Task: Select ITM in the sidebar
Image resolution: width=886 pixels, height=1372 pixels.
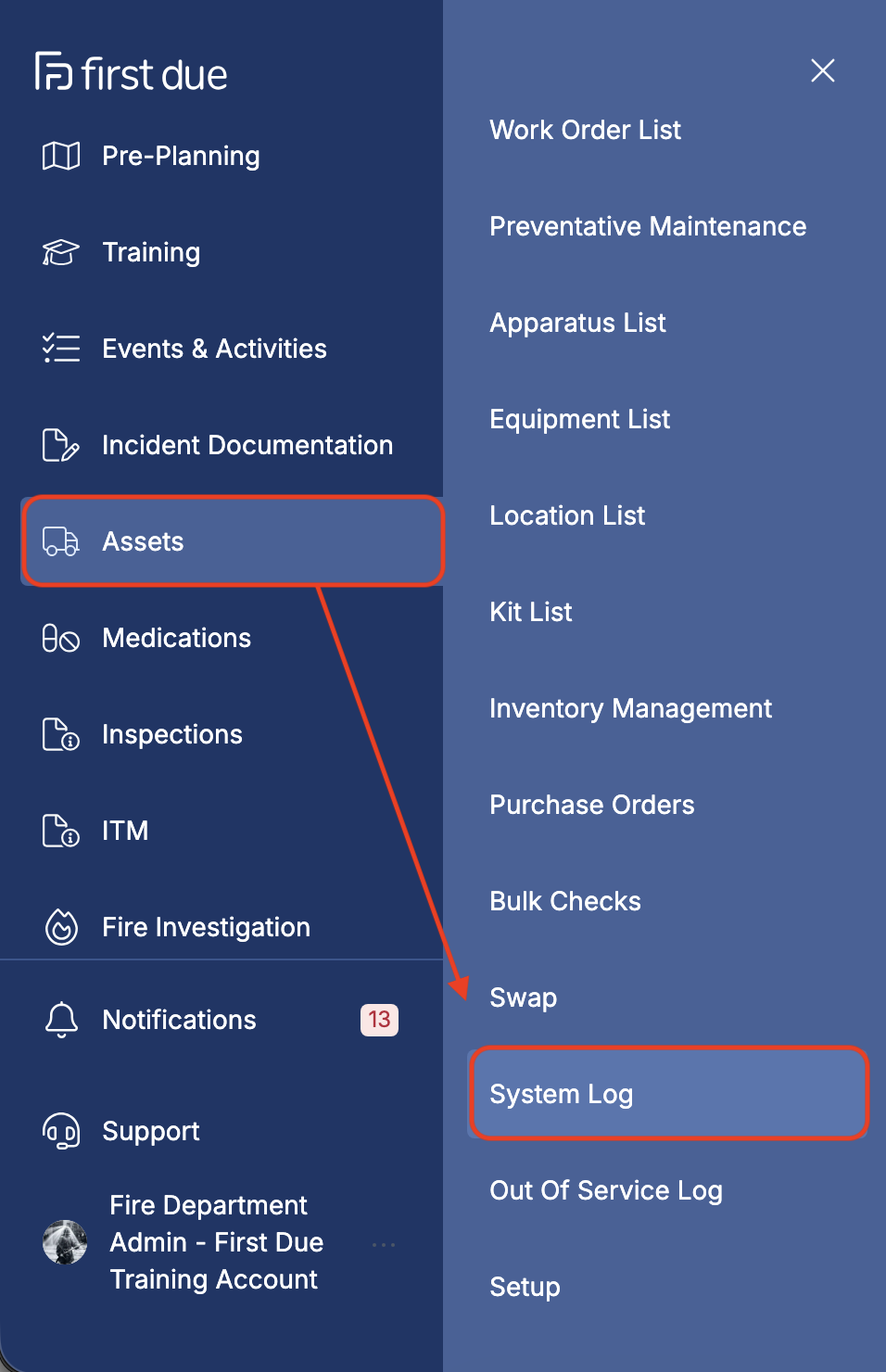Action: coord(125,831)
